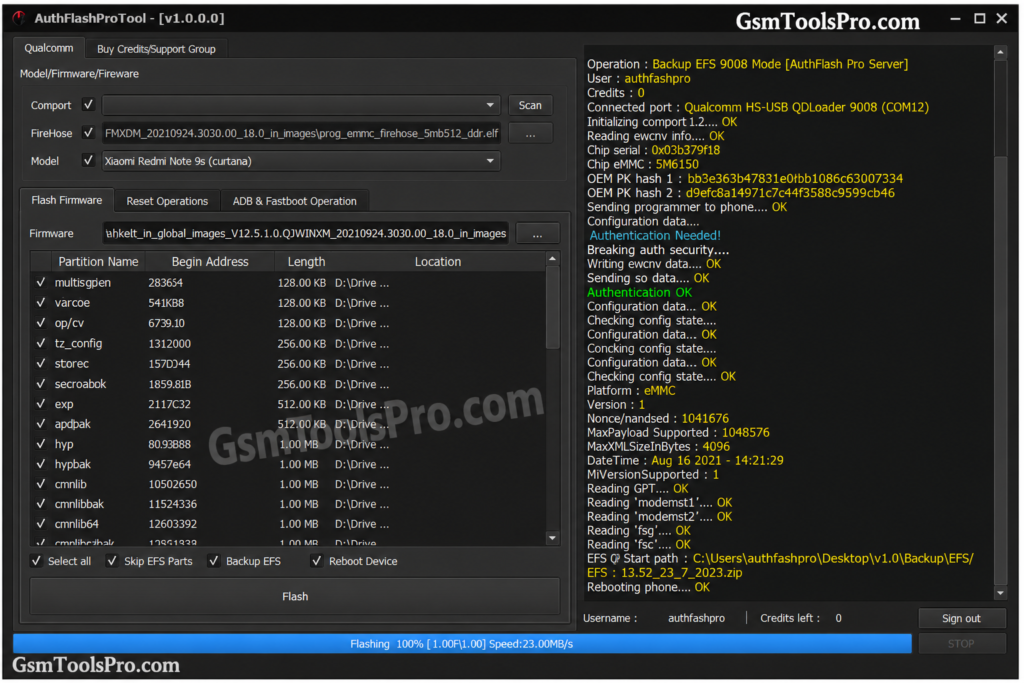Uncheck the varcoe partition
Image resolution: width=1024 pixels, height=683 pixels.
tap(40, 303)
